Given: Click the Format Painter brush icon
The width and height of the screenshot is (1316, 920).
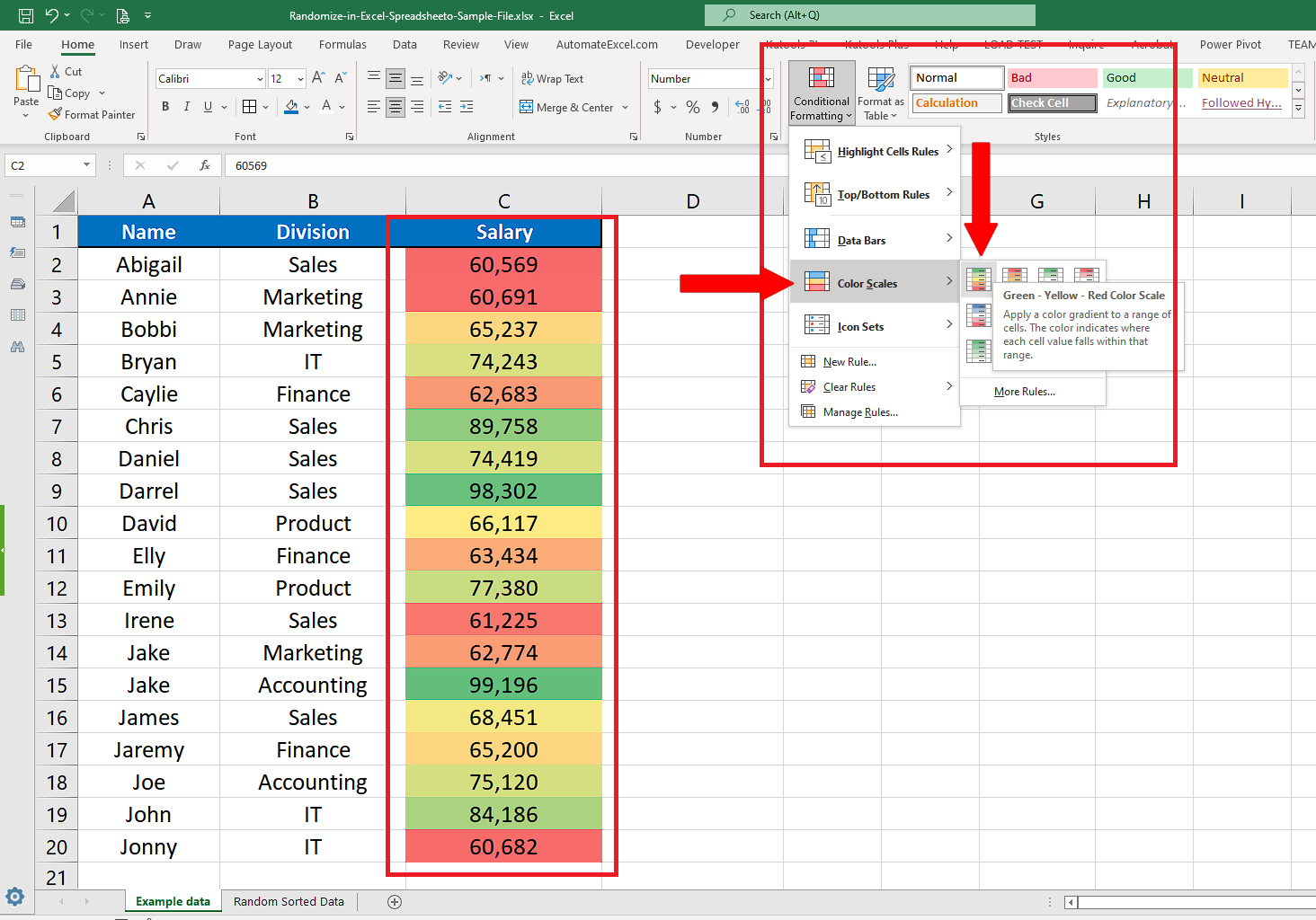Looking at the screenshot, I should tap(56, 114).
